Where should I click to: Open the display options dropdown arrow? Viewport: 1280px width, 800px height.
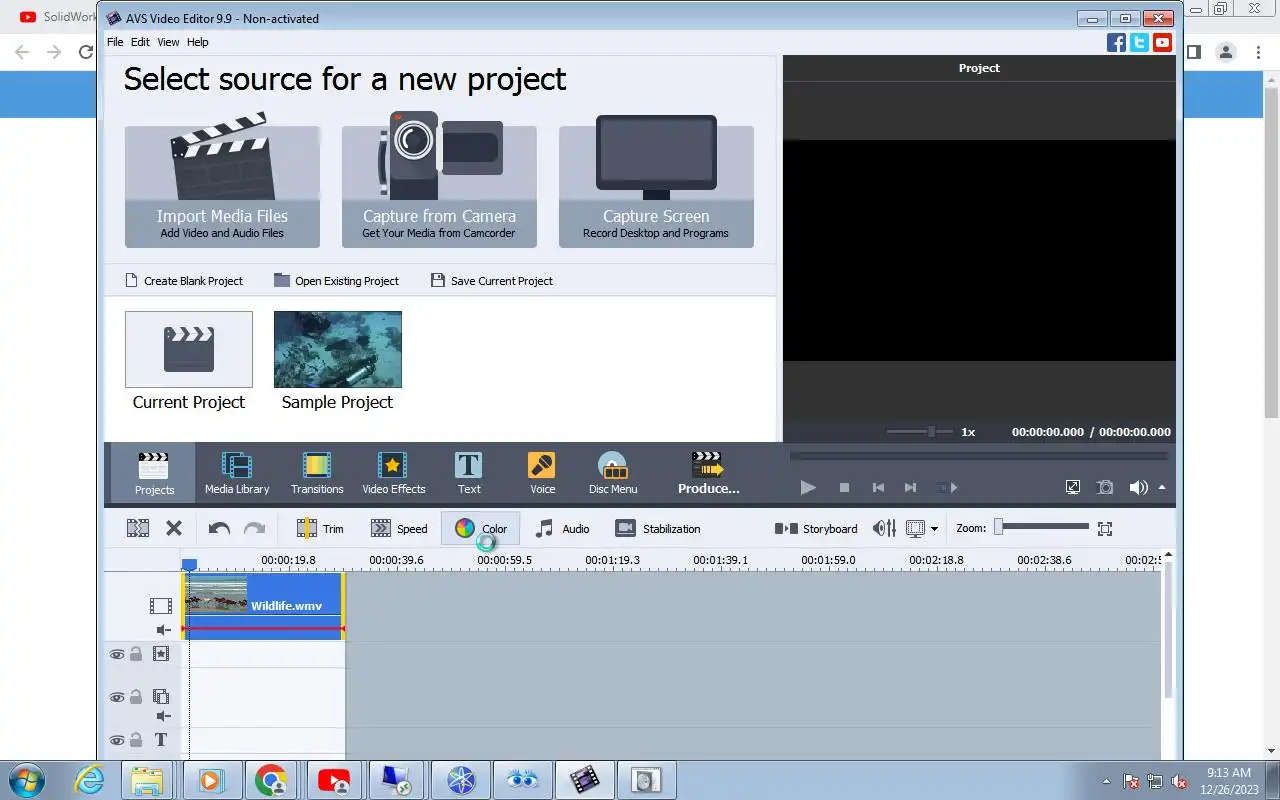(934, 529)
